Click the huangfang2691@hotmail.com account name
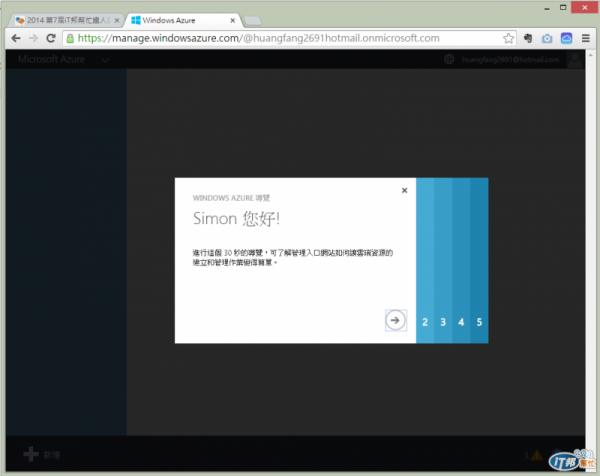This screenshot has height=476, width=600. pyautogui.click(x=510, y=60)
